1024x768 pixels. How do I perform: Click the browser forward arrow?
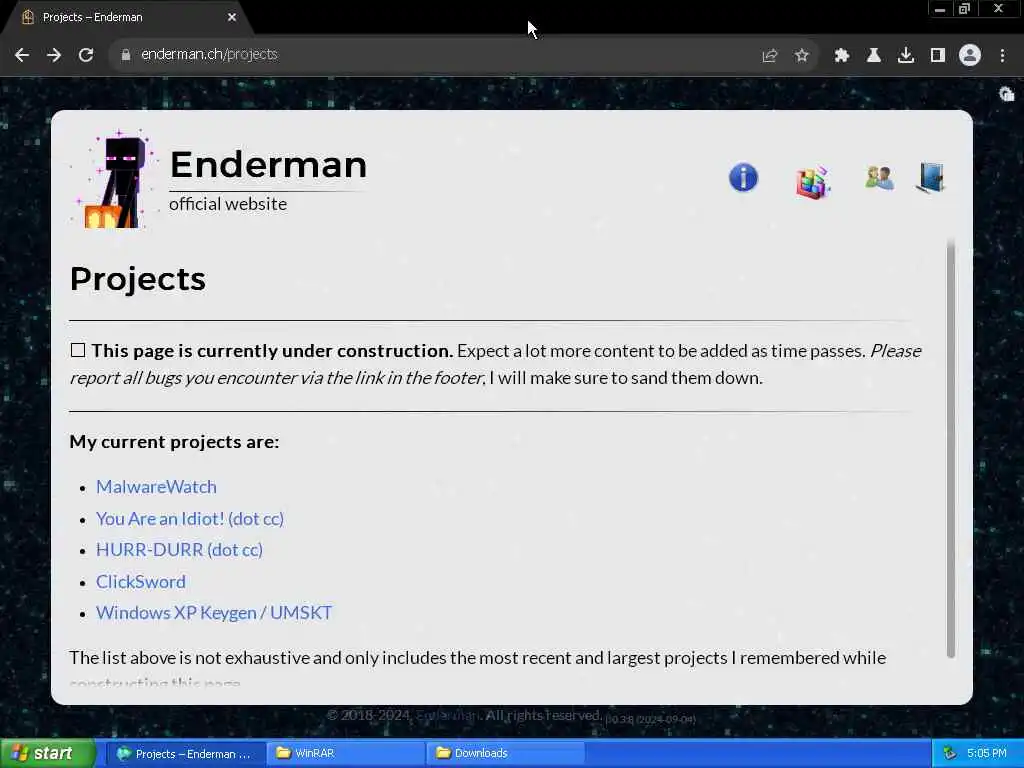[54, 55]
